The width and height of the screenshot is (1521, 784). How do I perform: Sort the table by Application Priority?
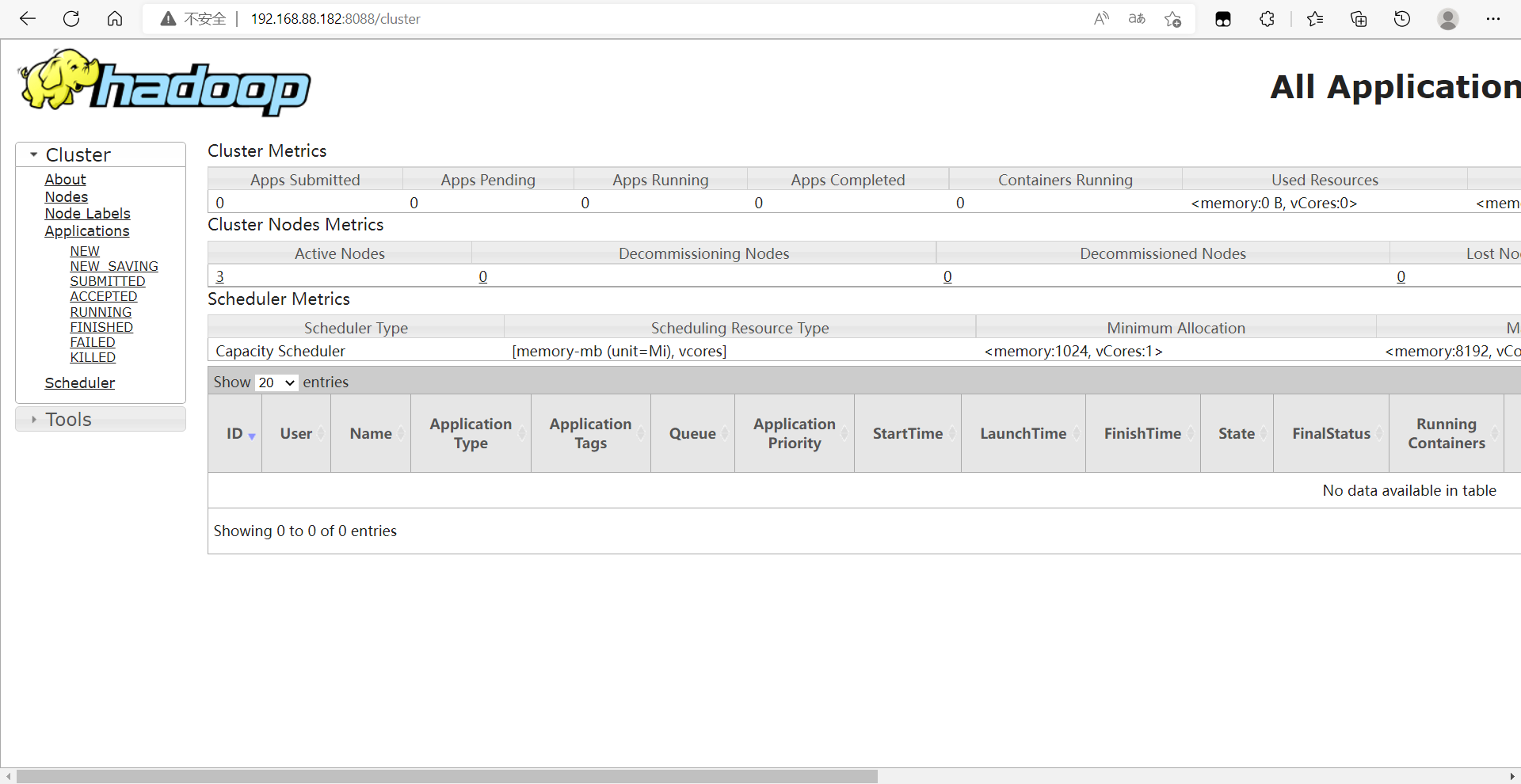click(x=795, y=433)
